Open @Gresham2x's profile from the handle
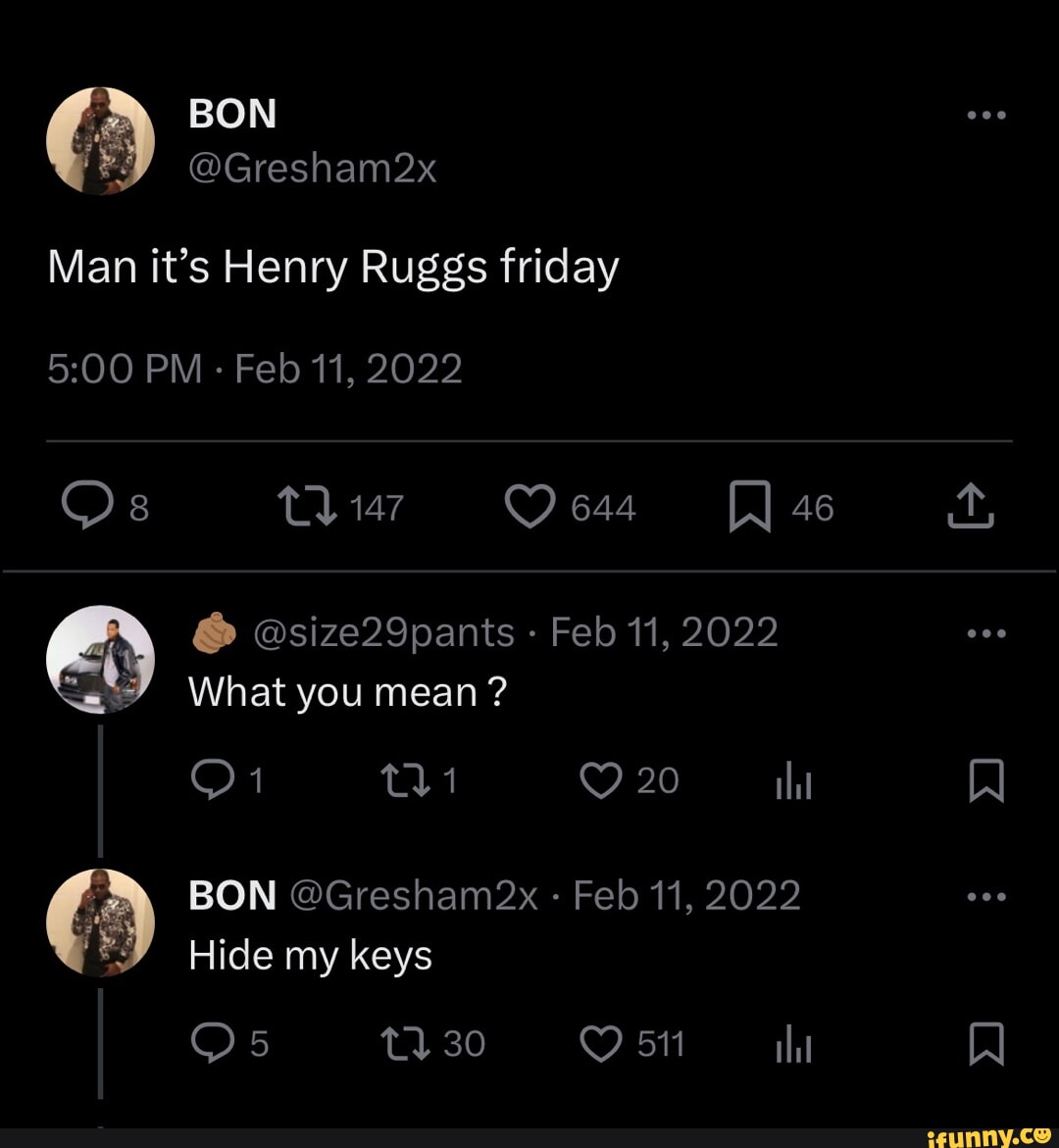1059x1148 pixels. coord(311,167)
